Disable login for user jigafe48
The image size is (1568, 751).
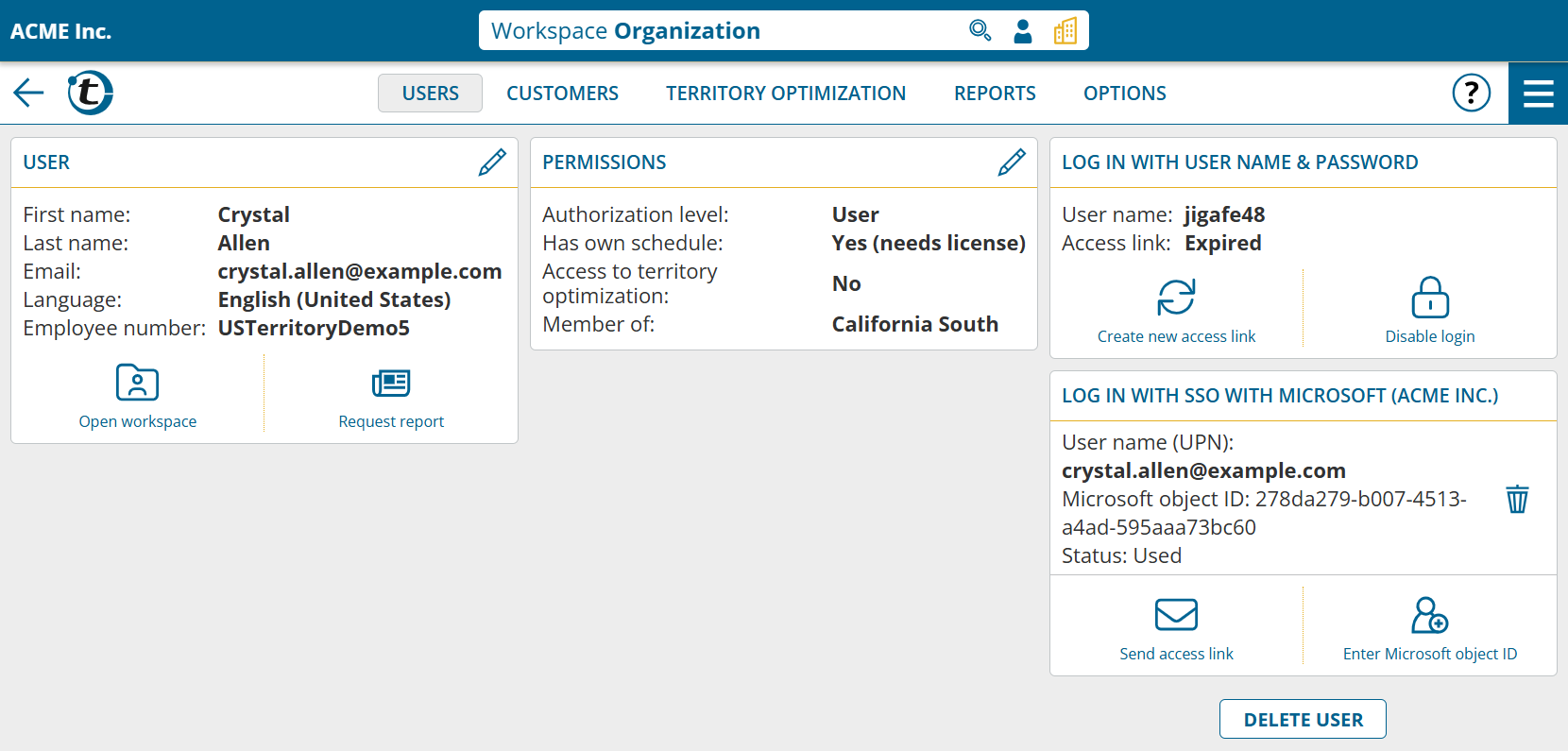tap(1430, 312)
